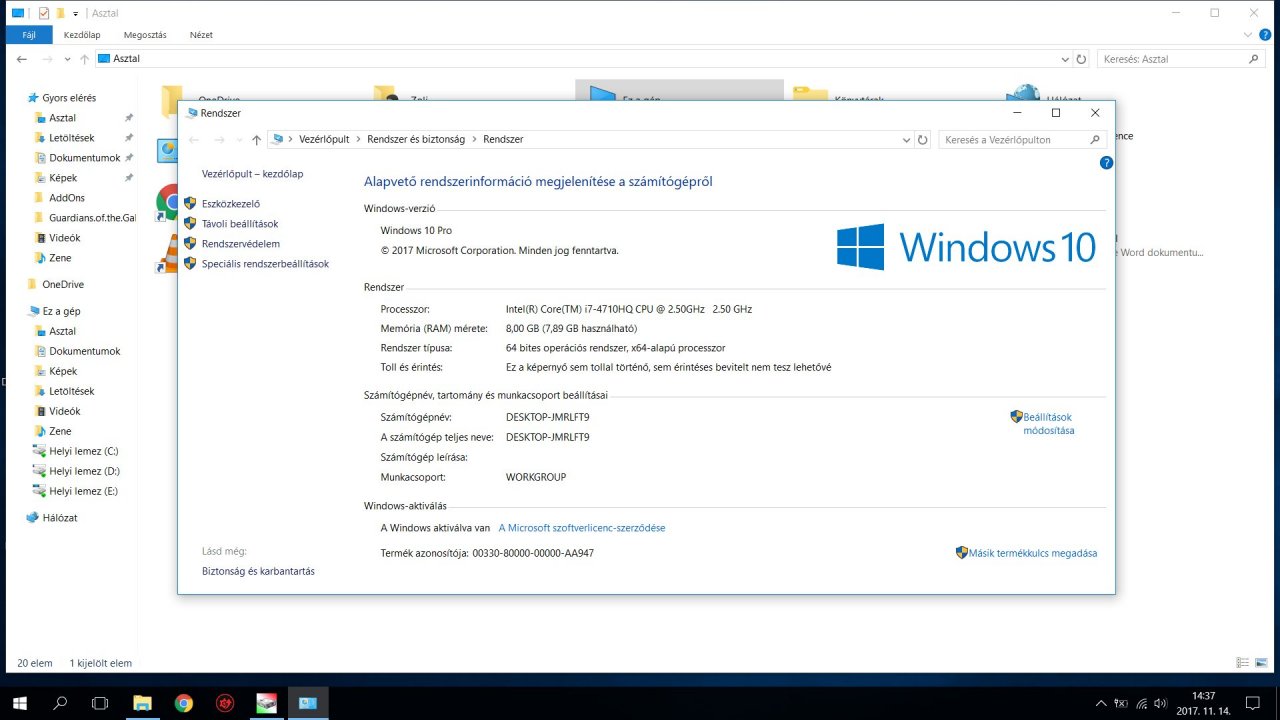
Task: Click the Wi-Fi network tray icon
Action: coord(1141,703)
